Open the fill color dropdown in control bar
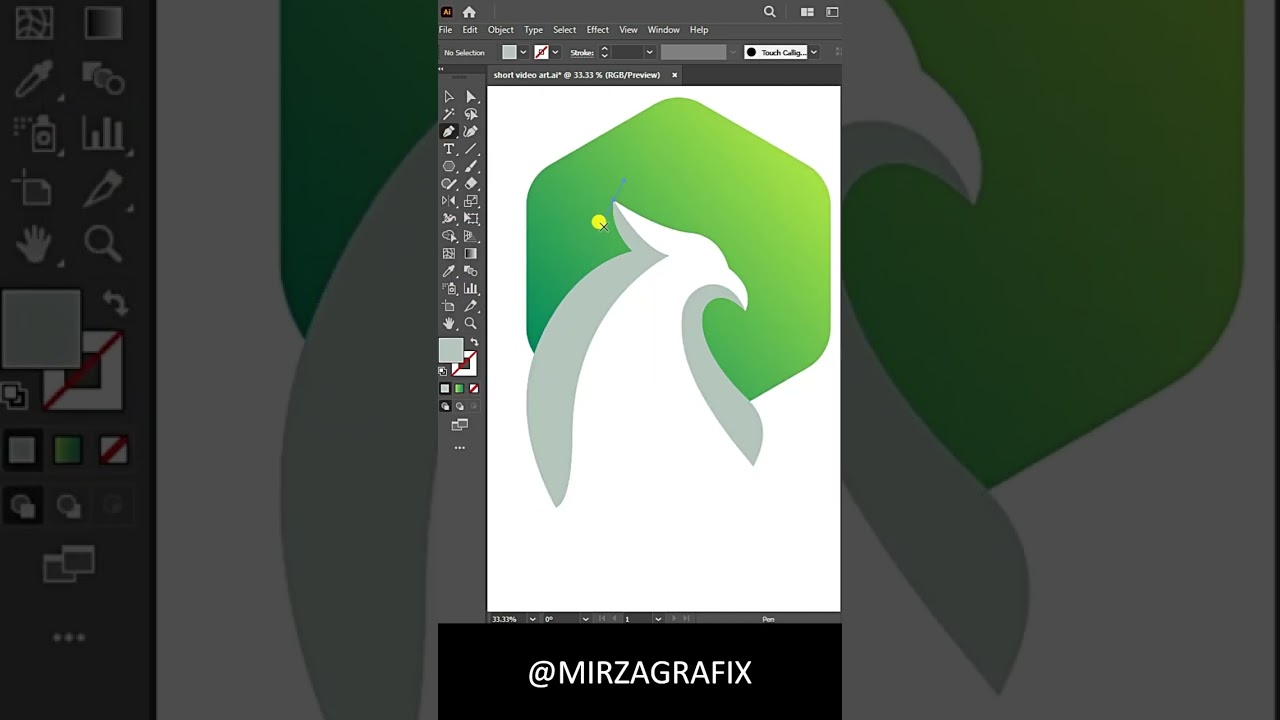The image size is (1280, 720). click(523, 52)
